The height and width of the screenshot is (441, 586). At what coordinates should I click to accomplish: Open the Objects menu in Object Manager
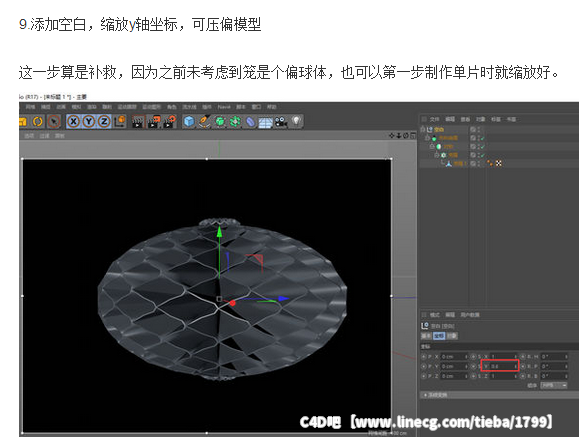(x=480, y=119)
